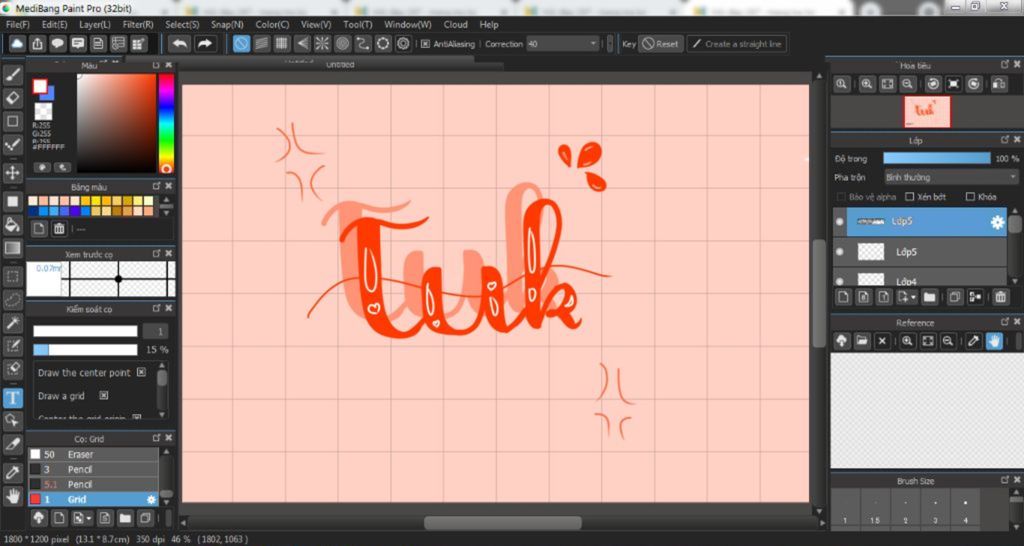
Task: Click the Reset button
Action: click(660, 44)
